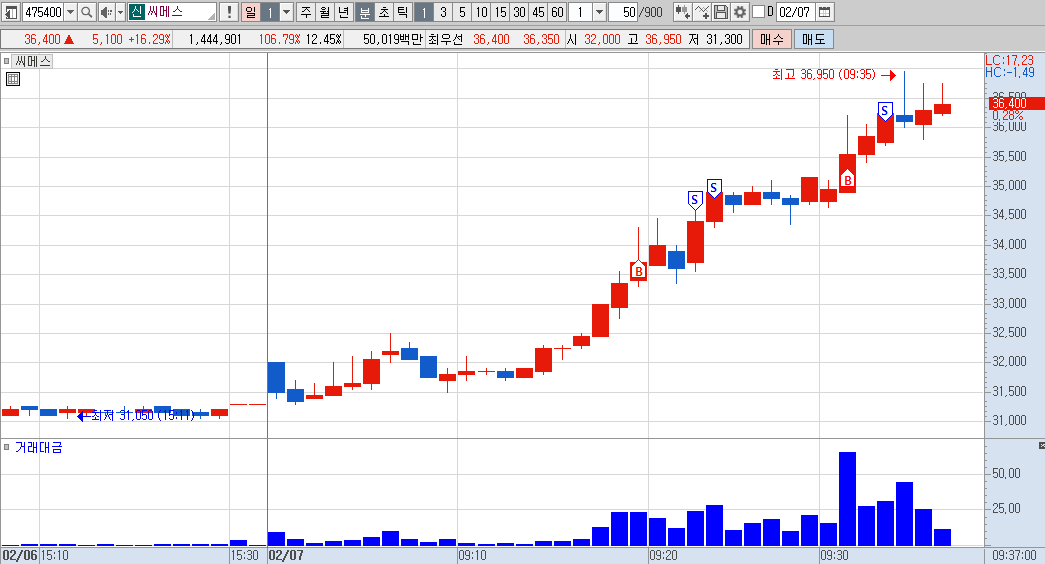Expand the stock code 475400 dropdown
1045x564 pixels.
71,12
